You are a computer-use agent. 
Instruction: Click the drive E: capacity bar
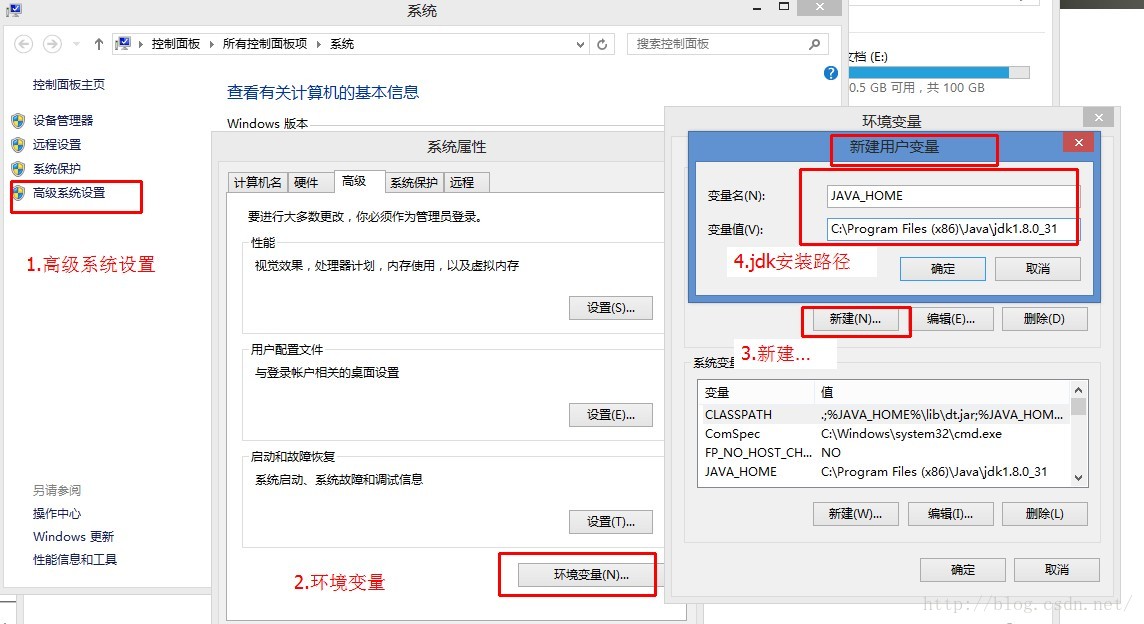tap(939, 73)
